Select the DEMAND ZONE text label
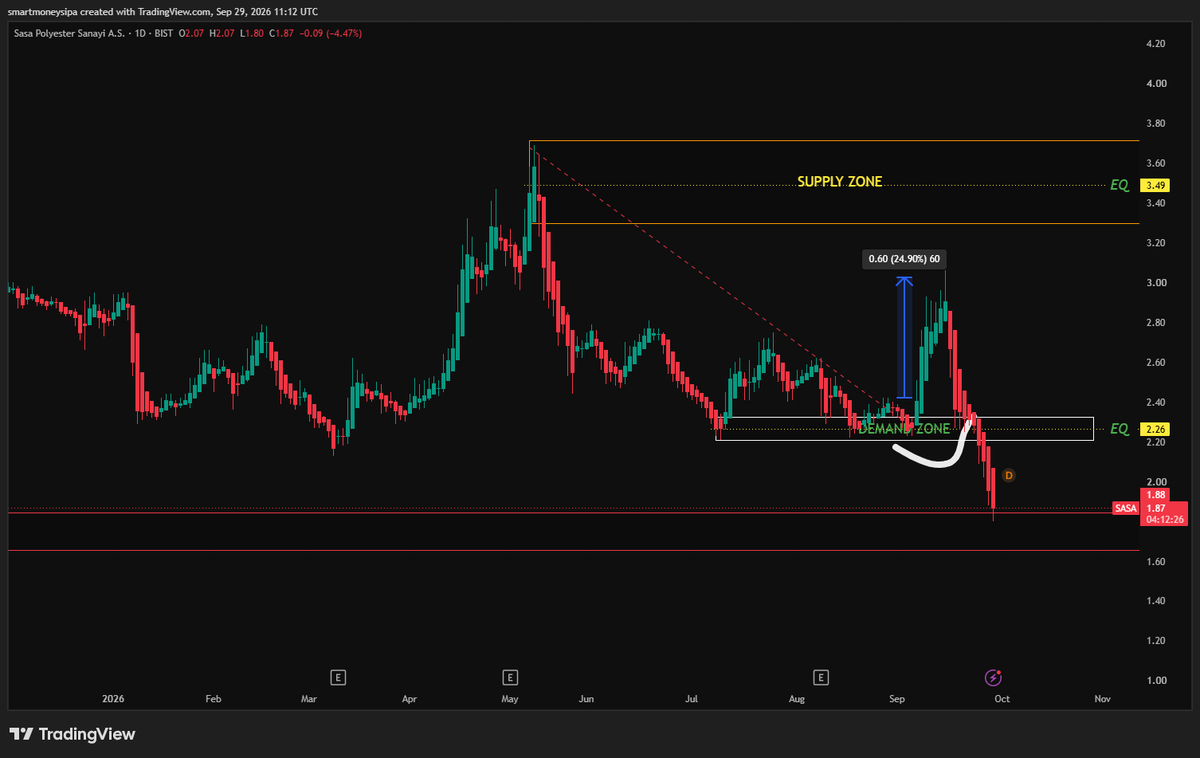The width and height of the screenshot is (1200, 758). [x=904, y=429]
